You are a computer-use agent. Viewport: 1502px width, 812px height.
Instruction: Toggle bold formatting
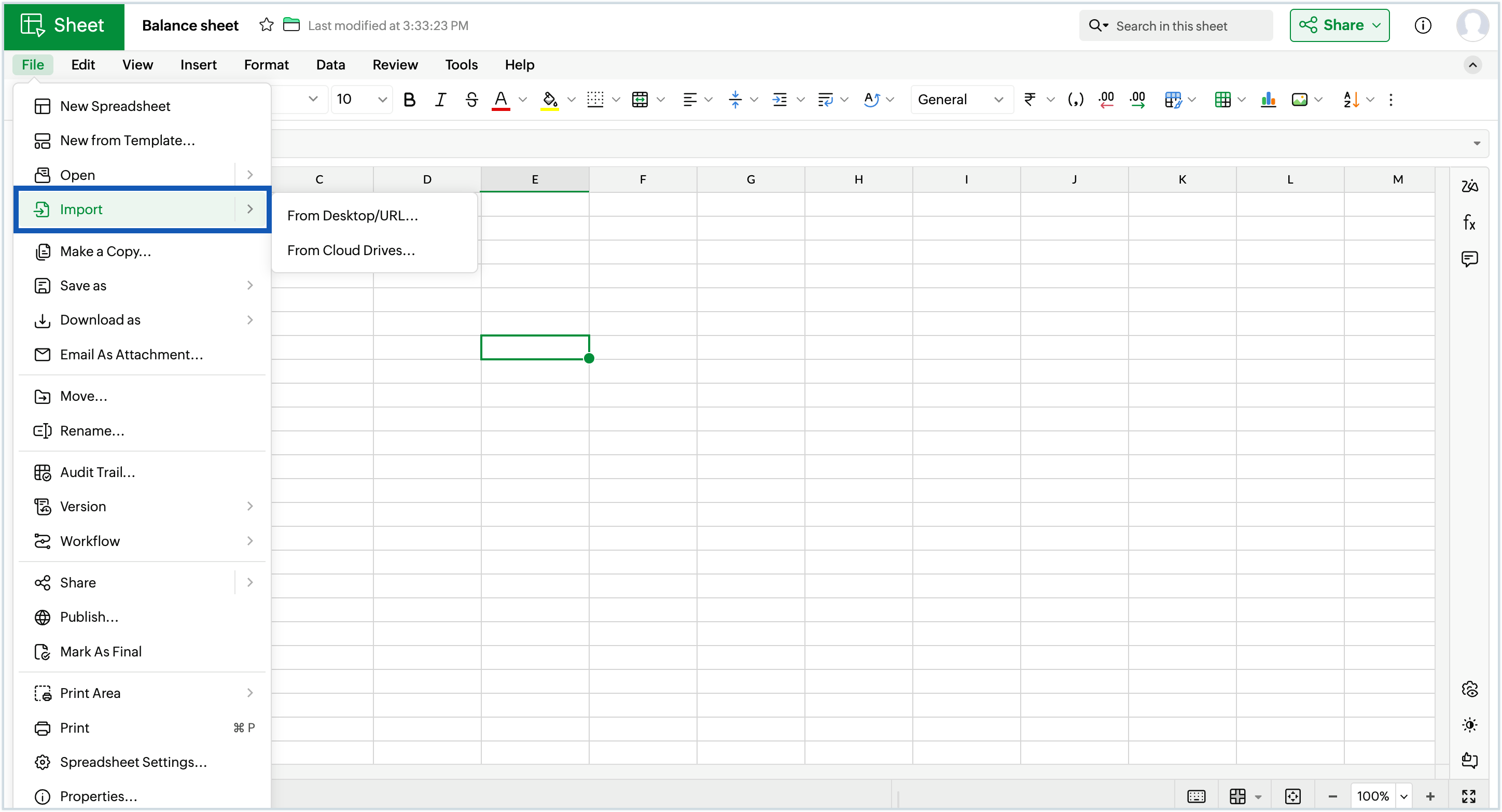pos(410,100)
